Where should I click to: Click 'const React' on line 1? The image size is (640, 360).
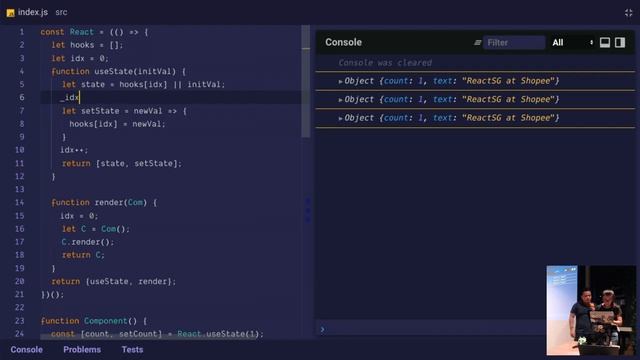pyautogui.click(x=67, y=32)
